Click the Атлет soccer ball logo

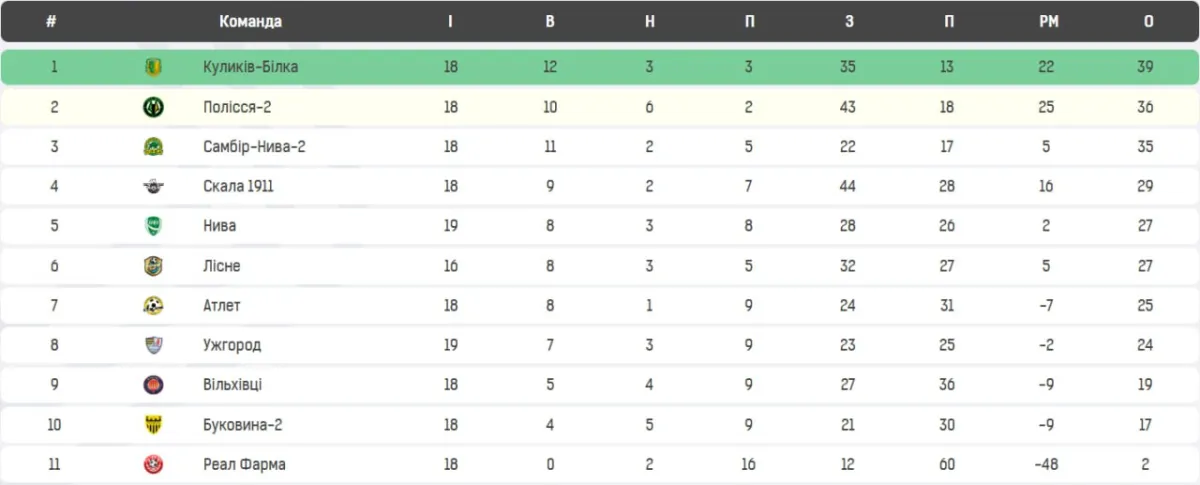click(153, 305)
